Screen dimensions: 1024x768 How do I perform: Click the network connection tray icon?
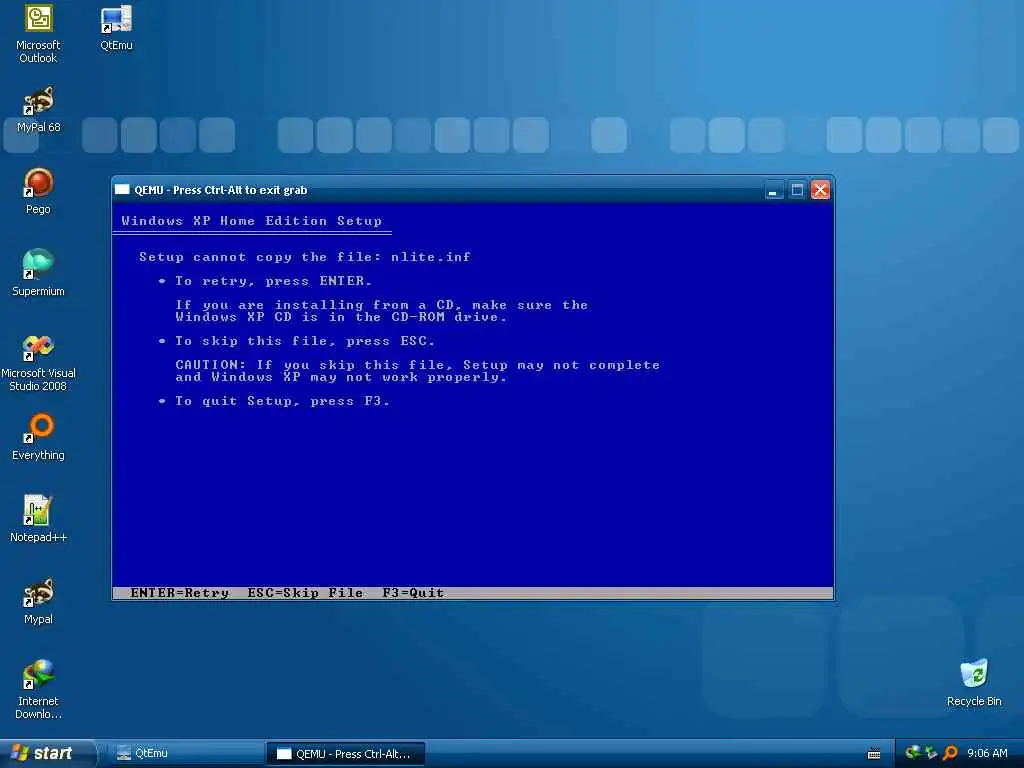click(x=931, y=753)
